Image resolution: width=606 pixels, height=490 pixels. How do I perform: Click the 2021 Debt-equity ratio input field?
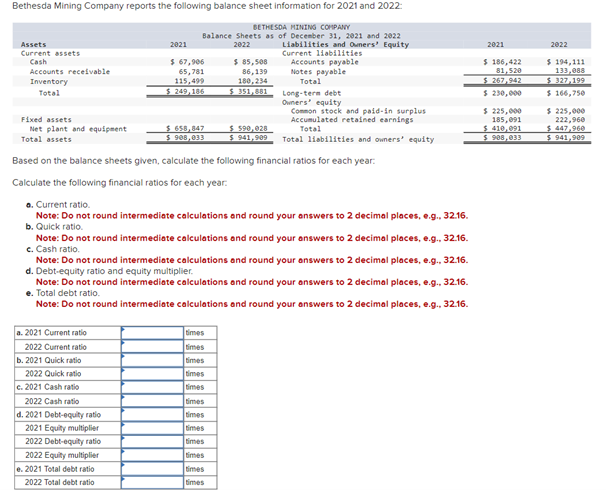(x=152, y=415)
